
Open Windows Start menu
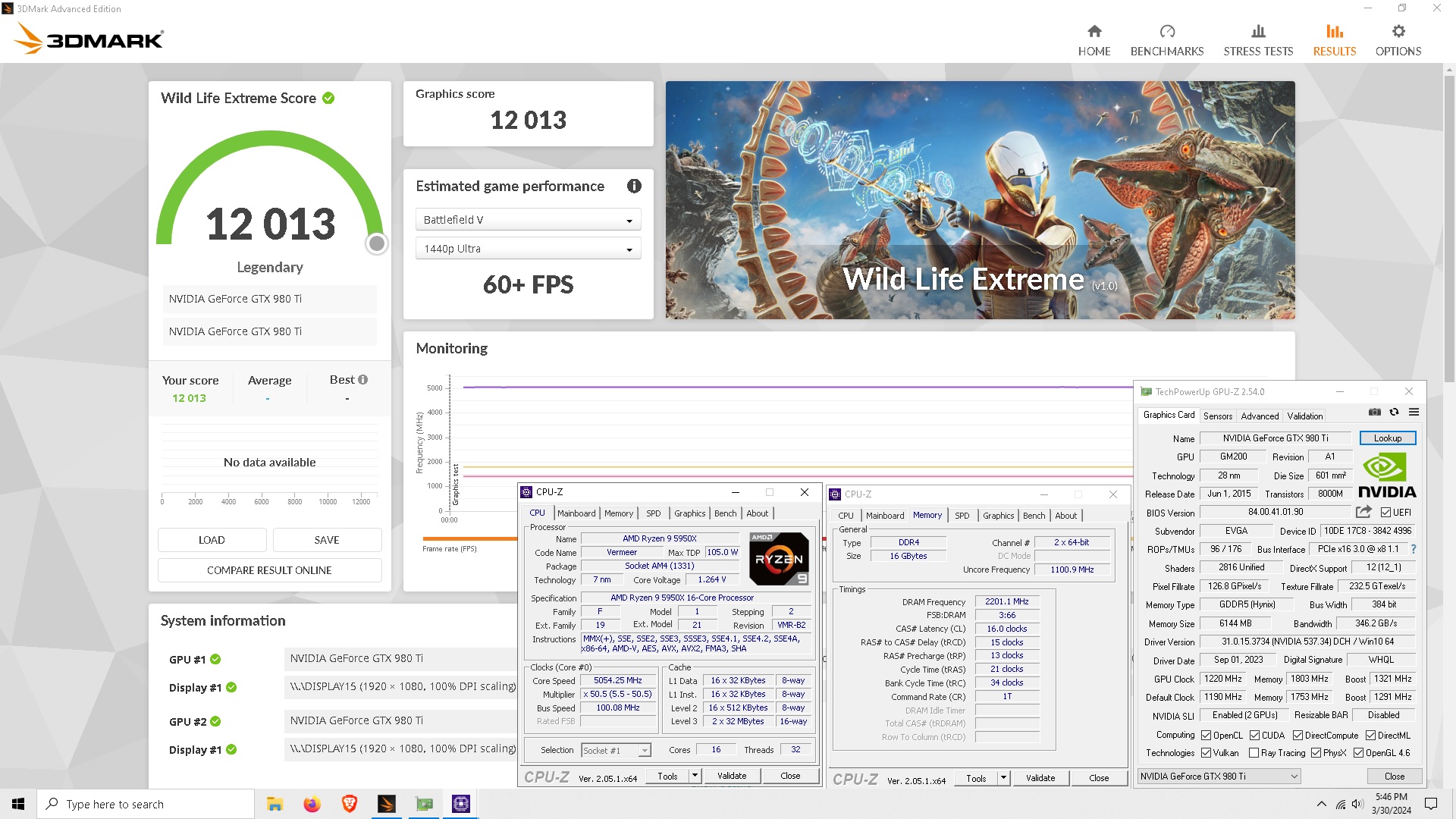[18, 804]
